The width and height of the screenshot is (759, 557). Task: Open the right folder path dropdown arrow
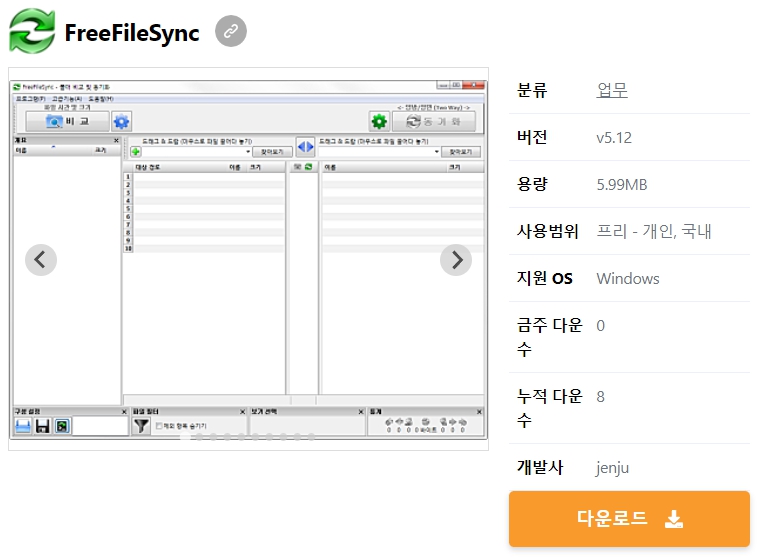click(x=437, y=152)
